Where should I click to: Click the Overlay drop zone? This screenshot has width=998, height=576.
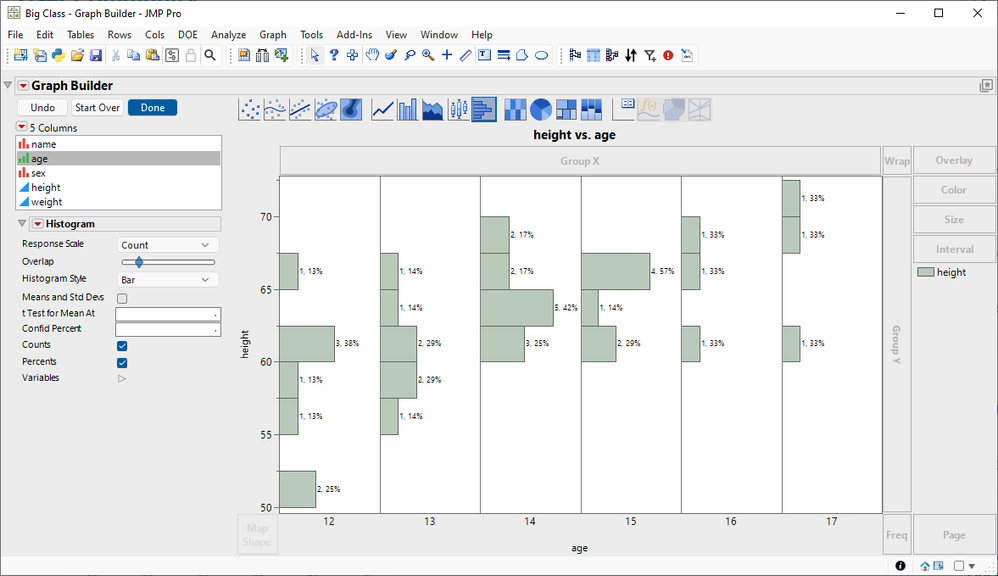[x=954, y=160]
